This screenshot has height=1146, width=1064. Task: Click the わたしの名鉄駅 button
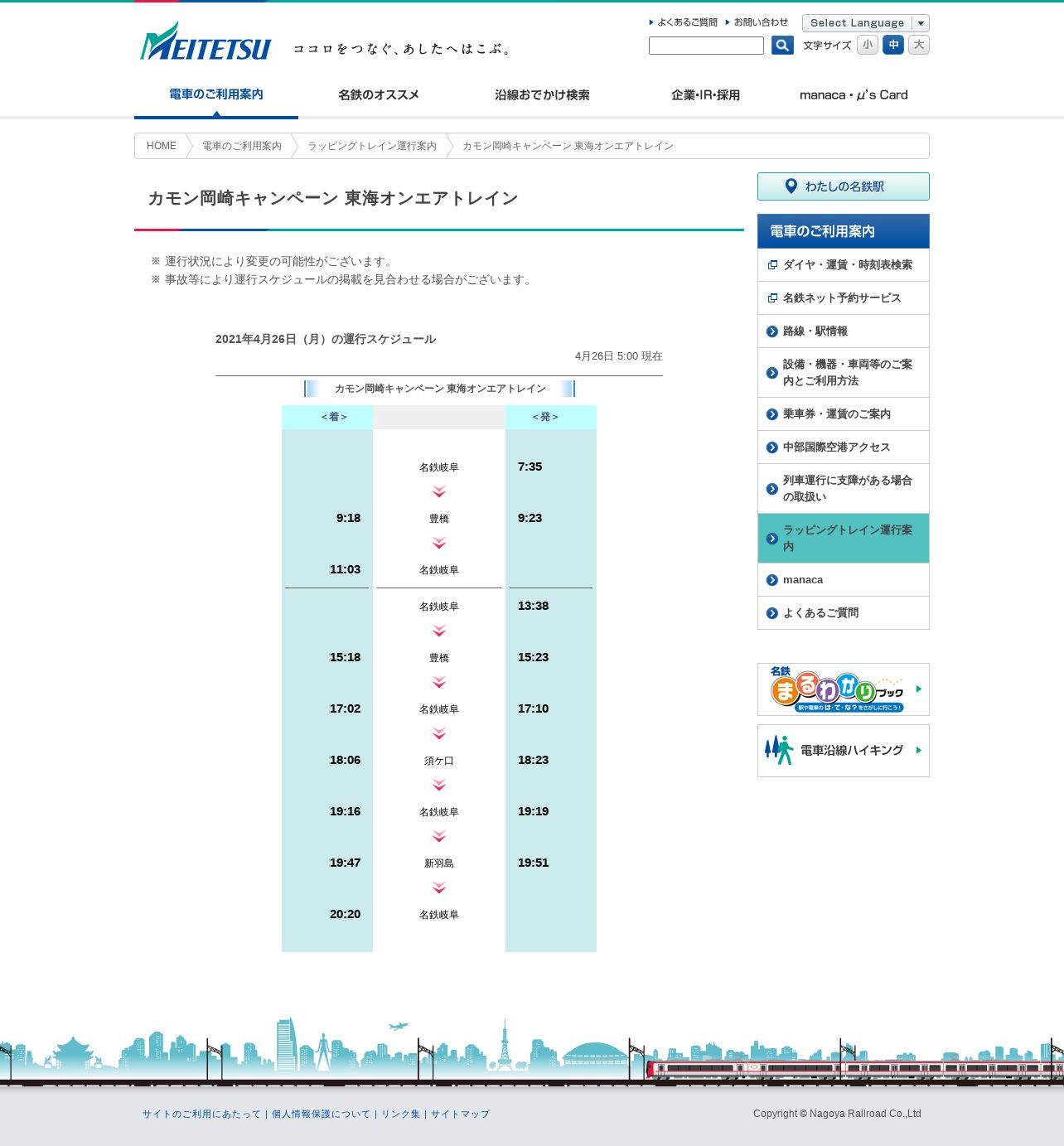click(844, 186)
